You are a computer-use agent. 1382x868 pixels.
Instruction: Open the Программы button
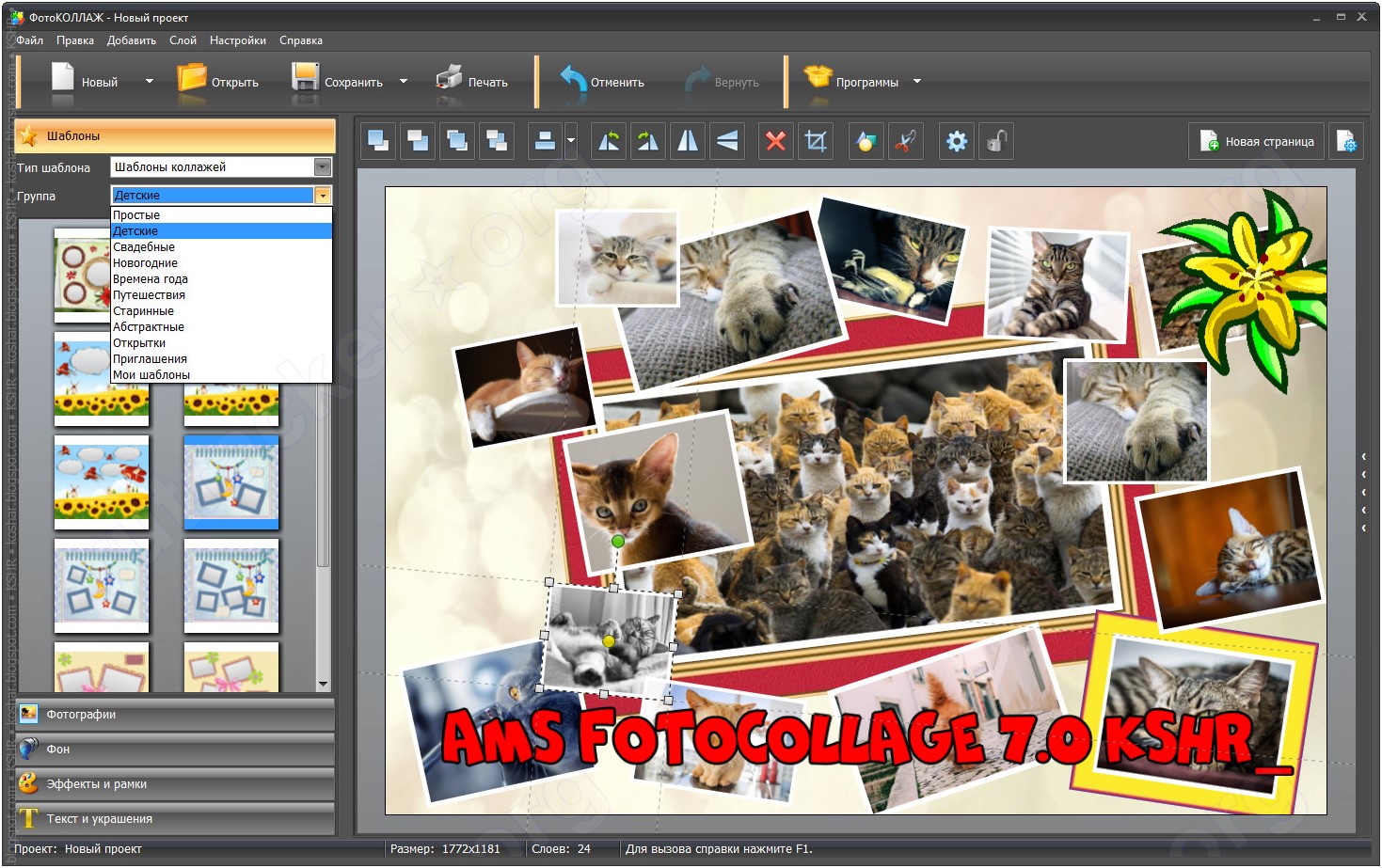[x=851, y=82]
